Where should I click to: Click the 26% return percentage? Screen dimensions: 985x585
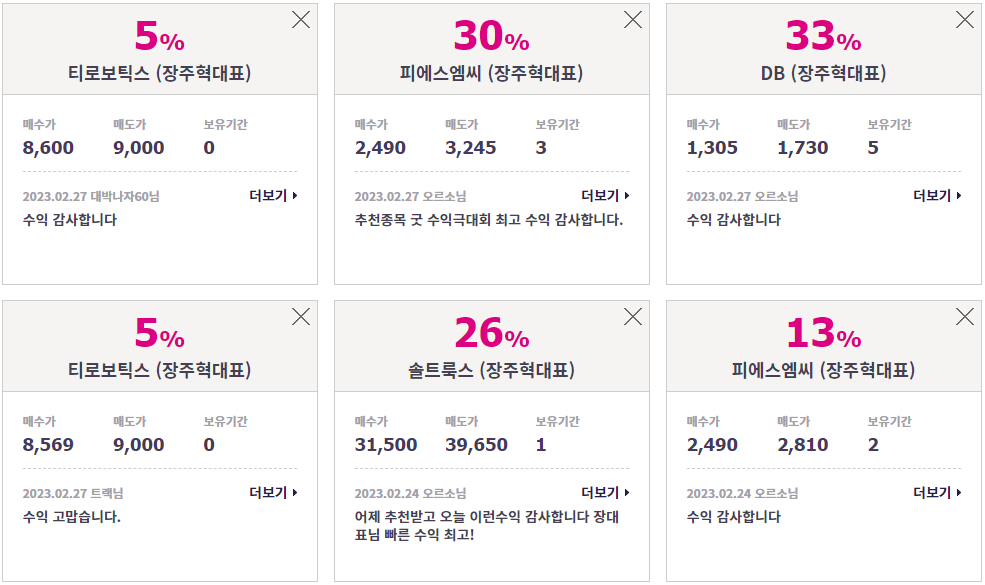pyautogui.click(x=492, y=333)
